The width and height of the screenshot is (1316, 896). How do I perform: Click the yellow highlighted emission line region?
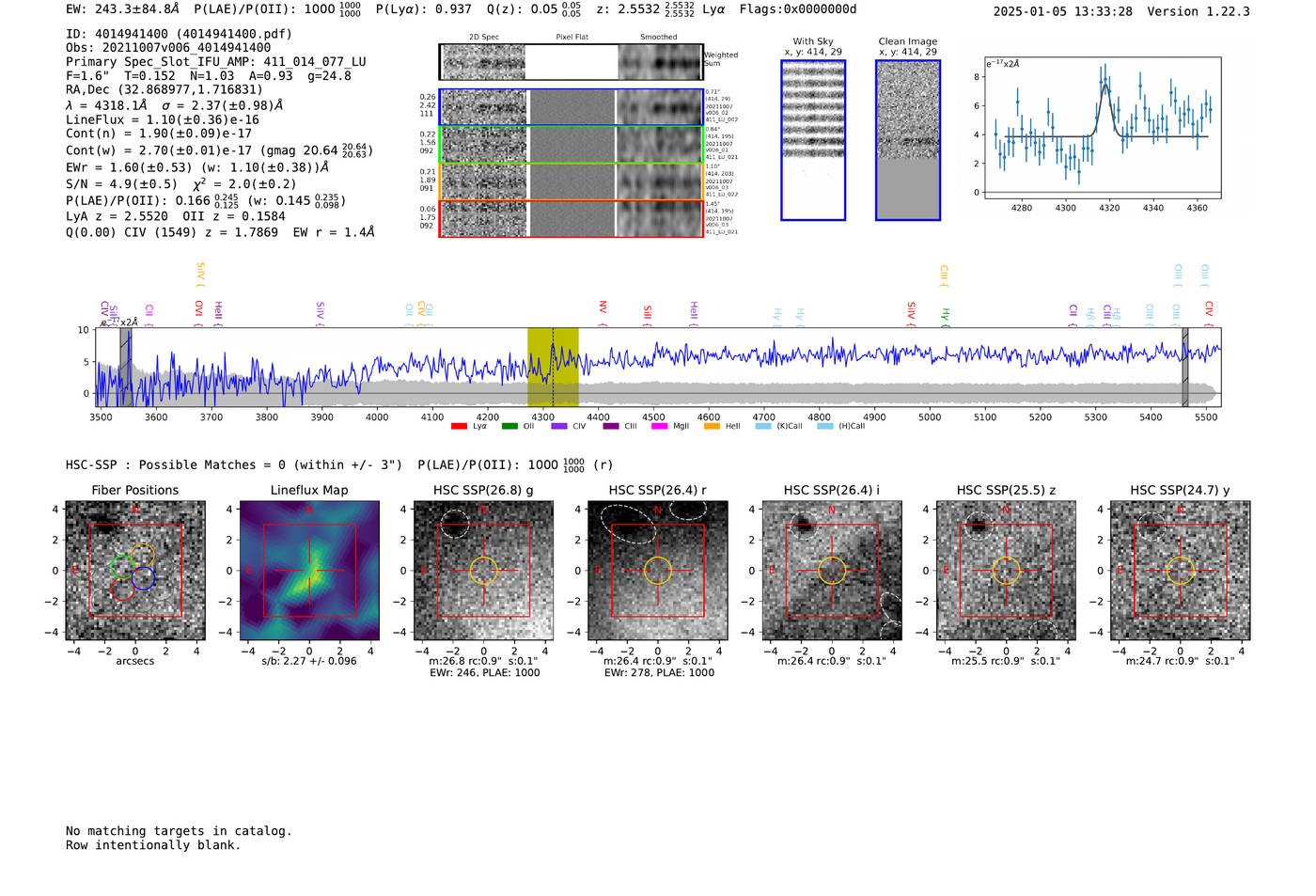pos(553,368)
